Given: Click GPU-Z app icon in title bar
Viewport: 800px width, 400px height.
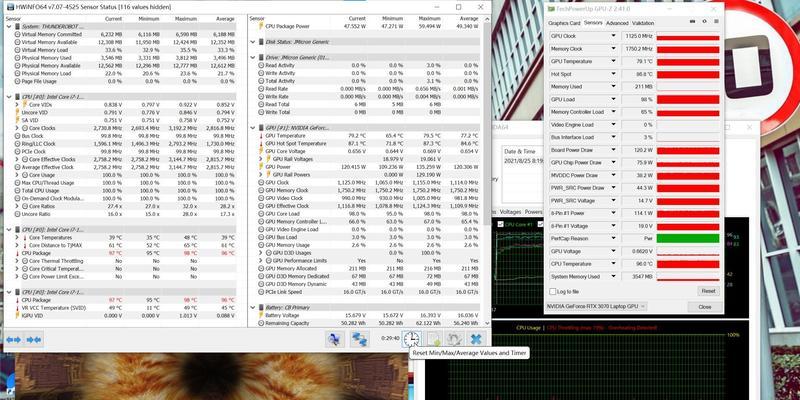Looking at the screenshot, I should tap(551, 9).
